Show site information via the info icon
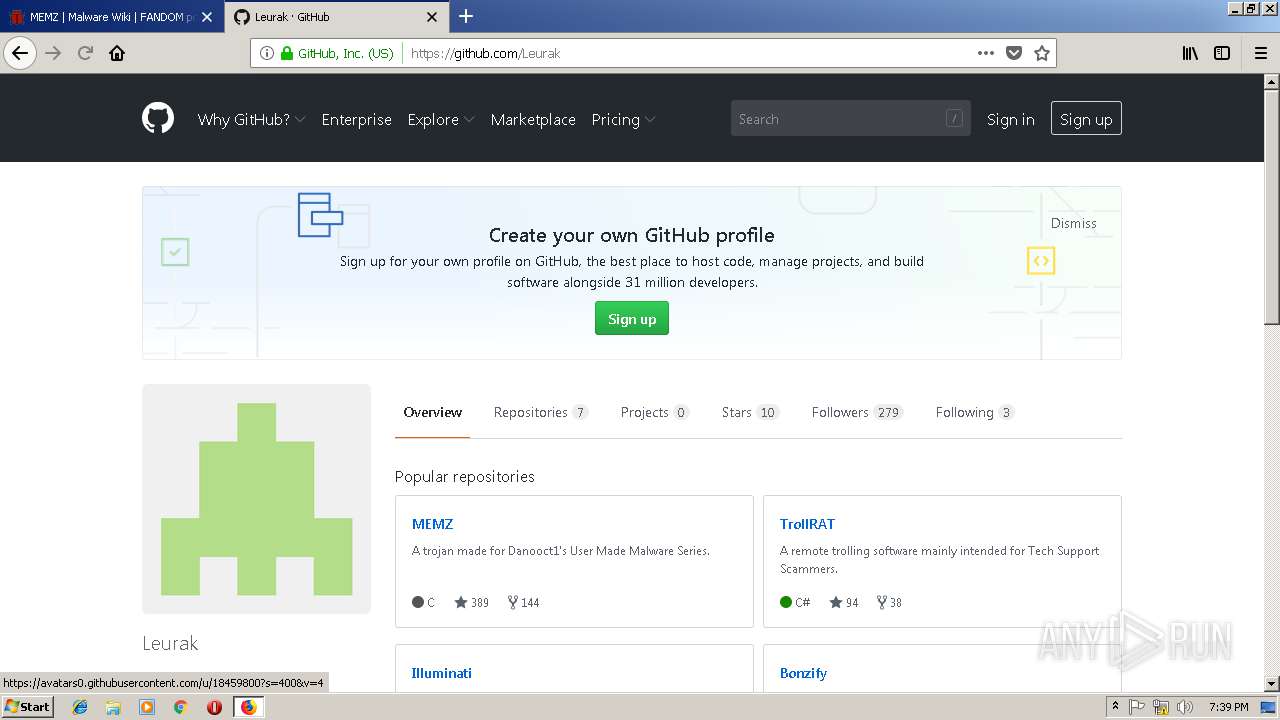The height and width of the screenshot is (720, 1280). coord(267,53)
